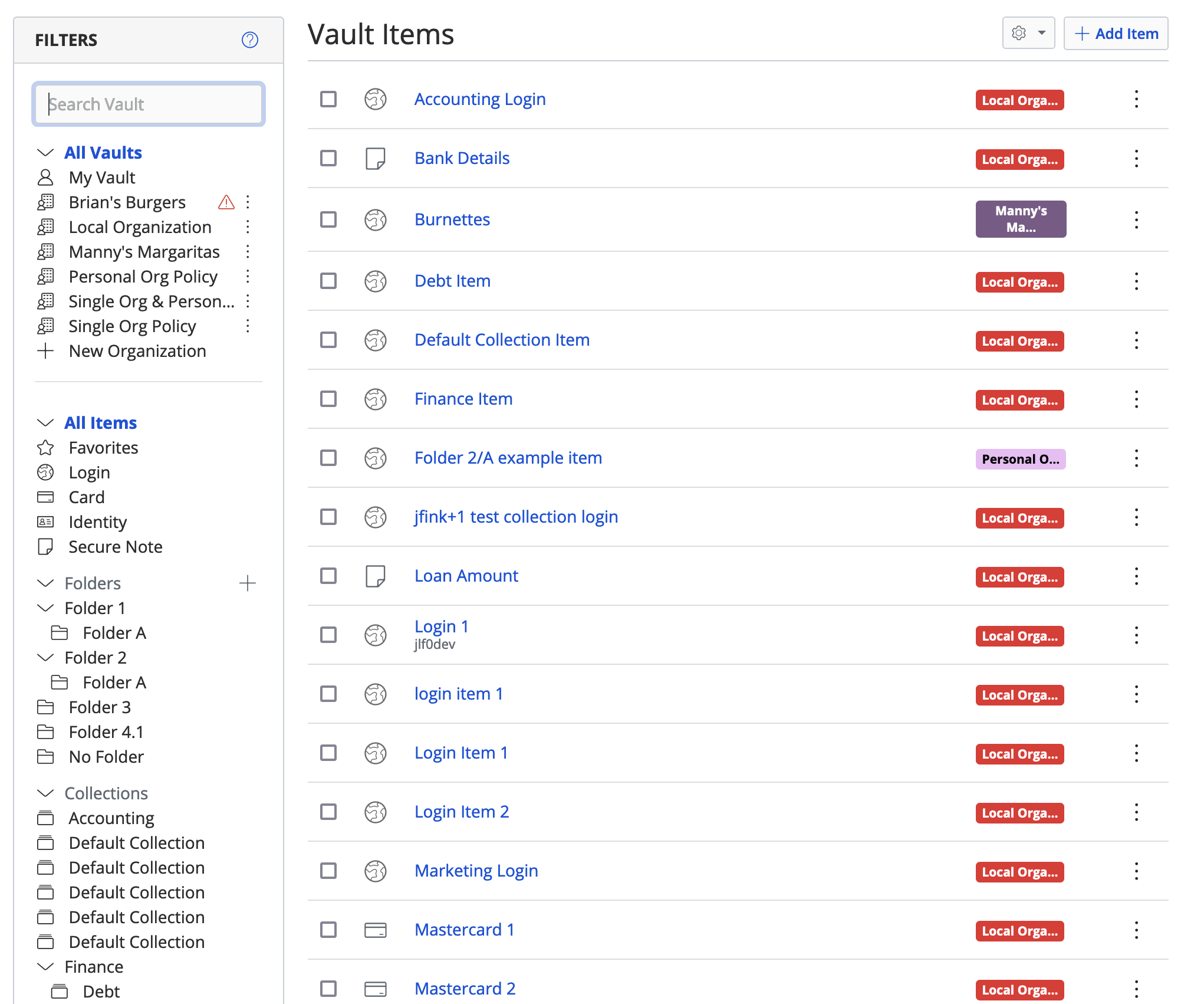Click the plus icon for New Organization
The image size is (1204, 1004).
click(45, 351)
